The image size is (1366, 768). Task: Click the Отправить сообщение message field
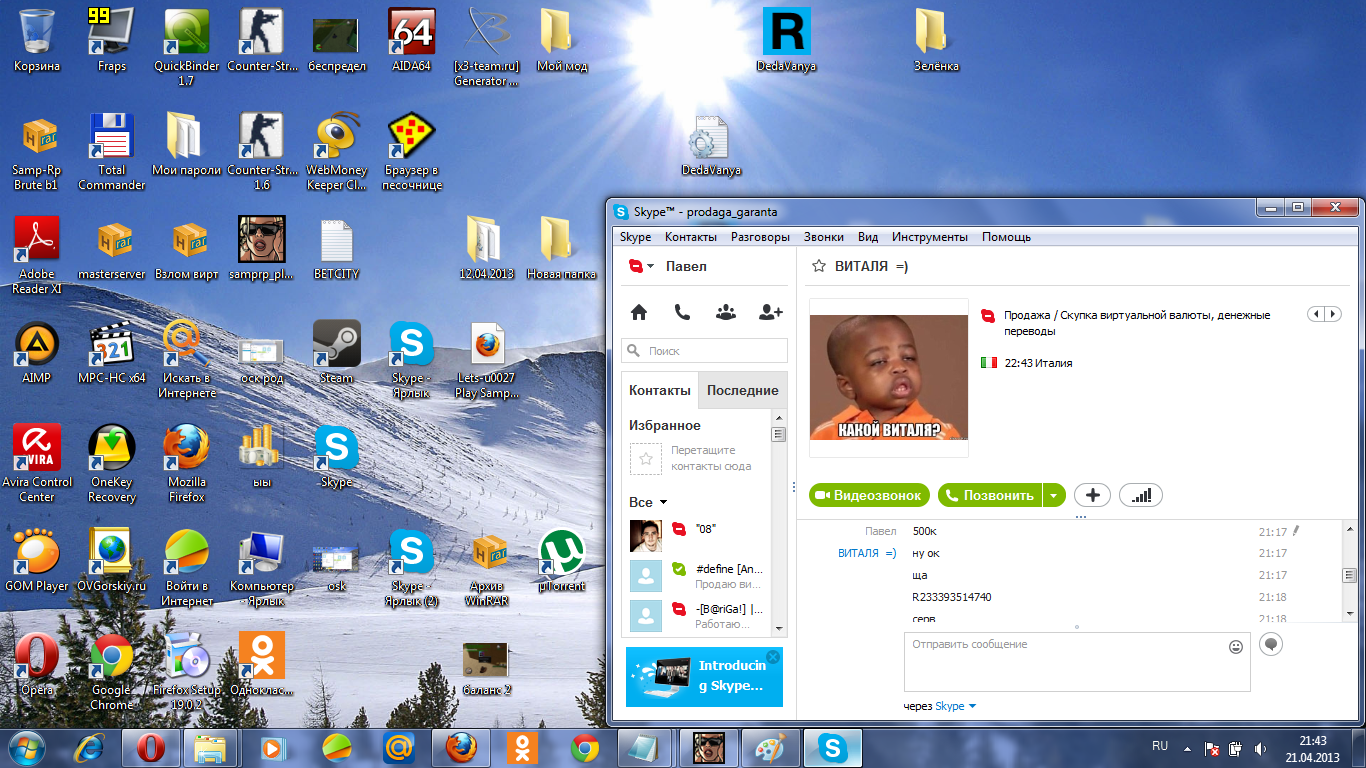[x=1077, y=661]
